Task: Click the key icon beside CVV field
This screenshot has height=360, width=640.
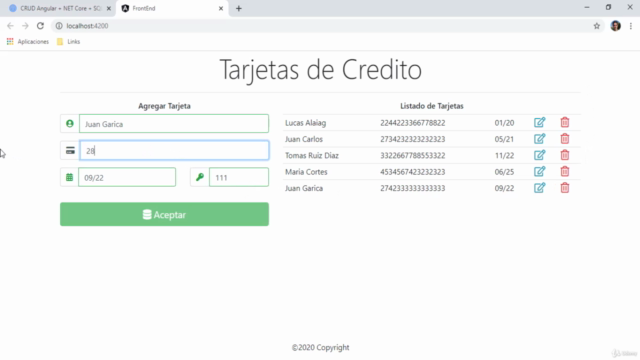Action: (x=200, y=177)
